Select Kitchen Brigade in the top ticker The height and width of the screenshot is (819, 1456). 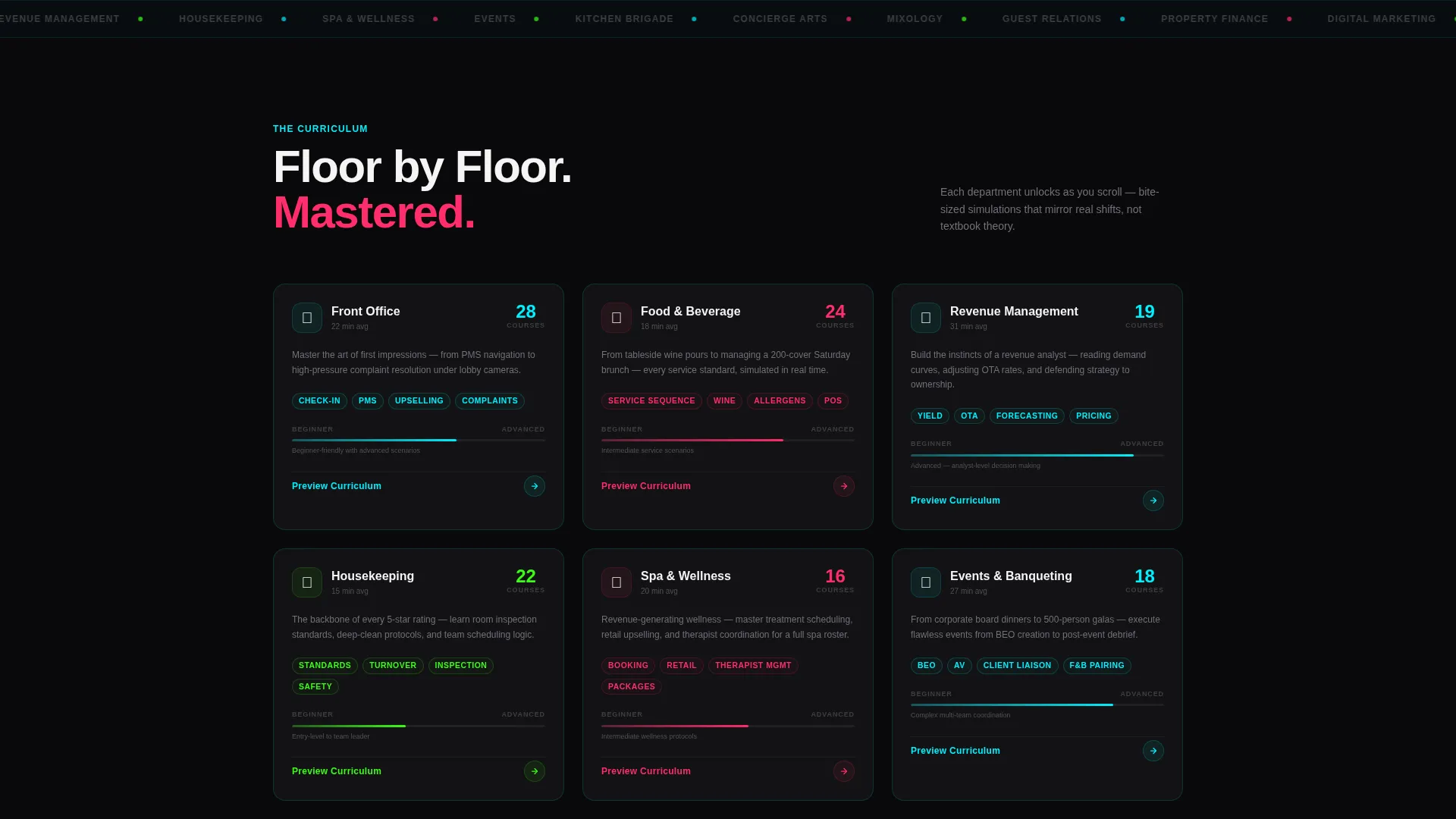point(624,19)
